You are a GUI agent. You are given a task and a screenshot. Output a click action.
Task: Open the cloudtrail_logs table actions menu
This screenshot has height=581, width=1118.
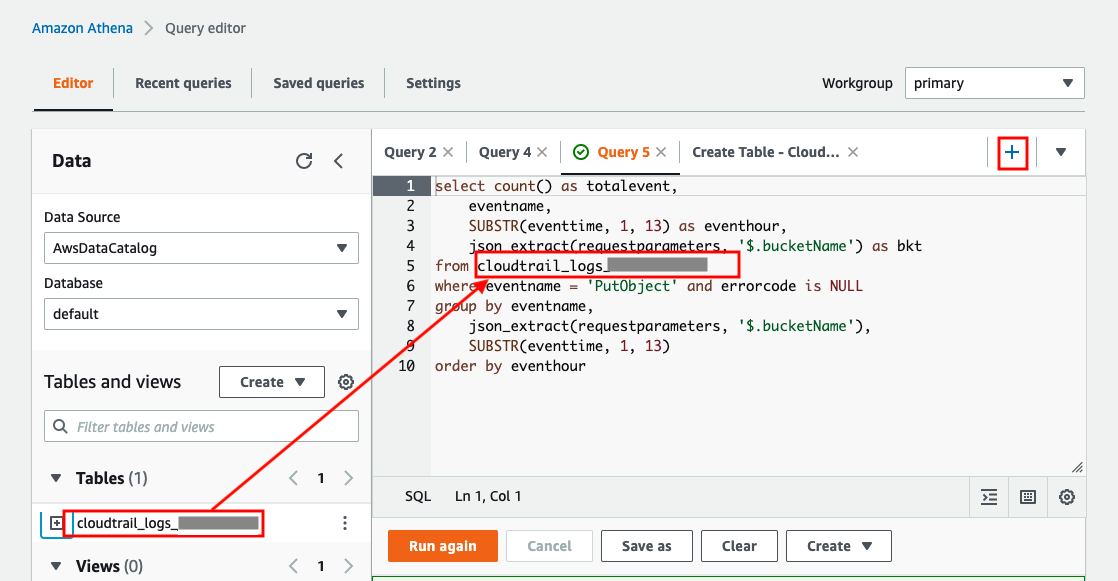[x=345, y=523]
